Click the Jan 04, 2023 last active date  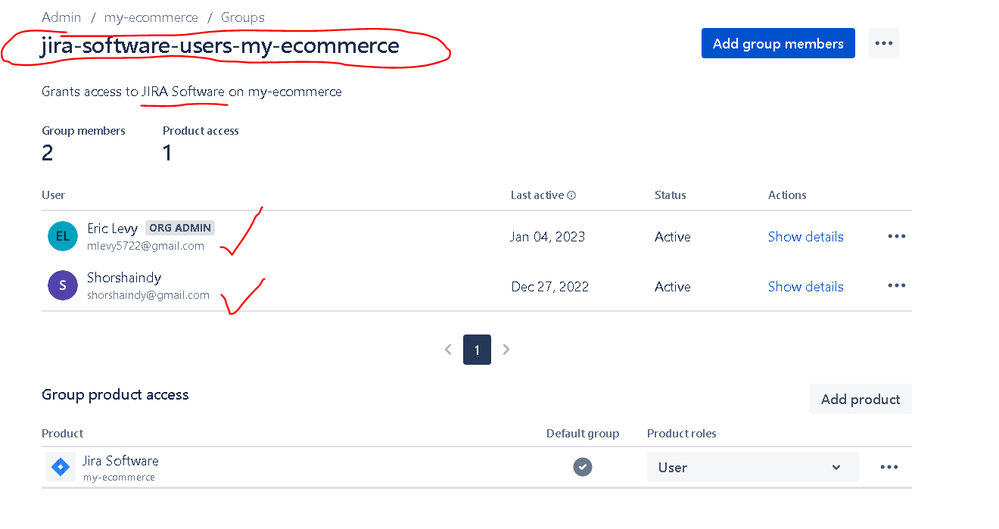[547, 237]
